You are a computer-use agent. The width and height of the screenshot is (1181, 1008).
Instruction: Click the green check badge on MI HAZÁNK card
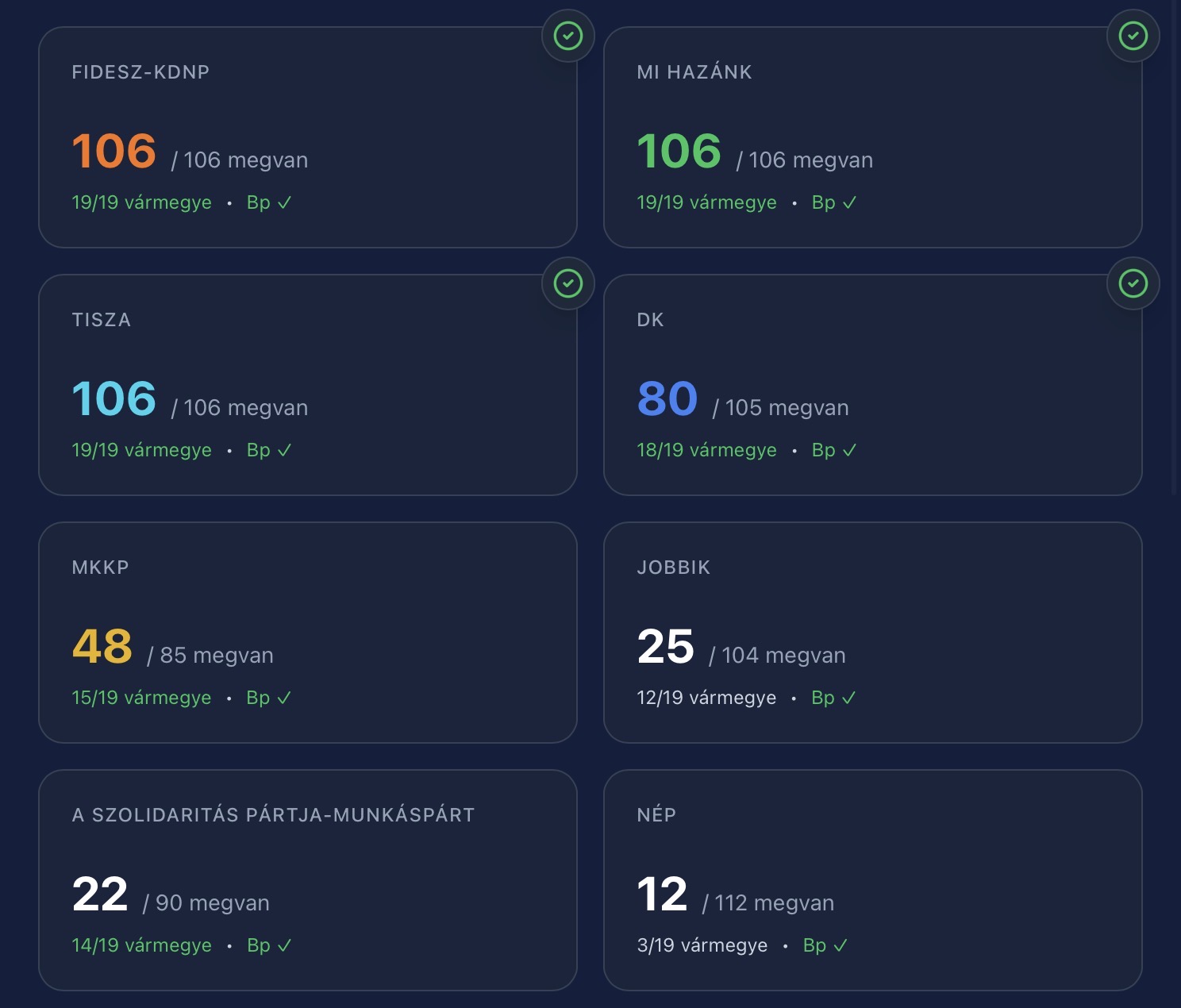1133,36
